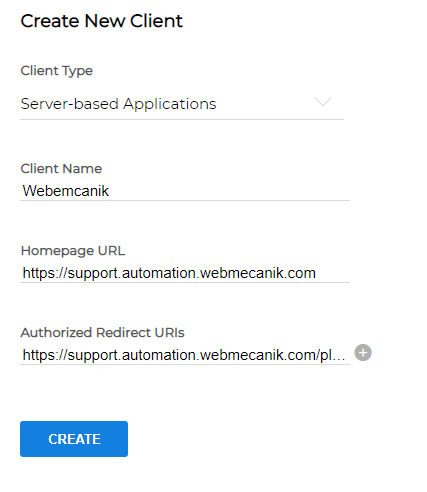Screen dimensions: 427x492
Task: Click the word Applications in Client Type selector
Action: [170, 104]
